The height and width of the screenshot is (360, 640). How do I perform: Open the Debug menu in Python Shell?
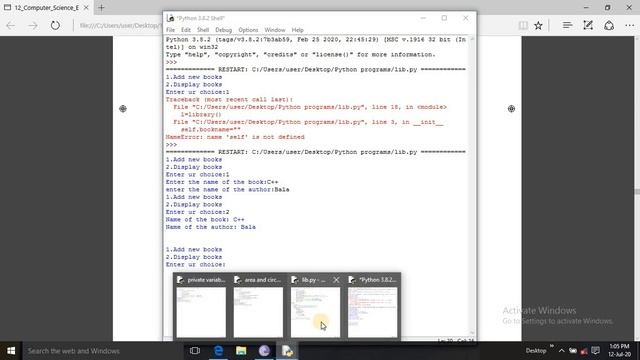[x=223, y=30]
